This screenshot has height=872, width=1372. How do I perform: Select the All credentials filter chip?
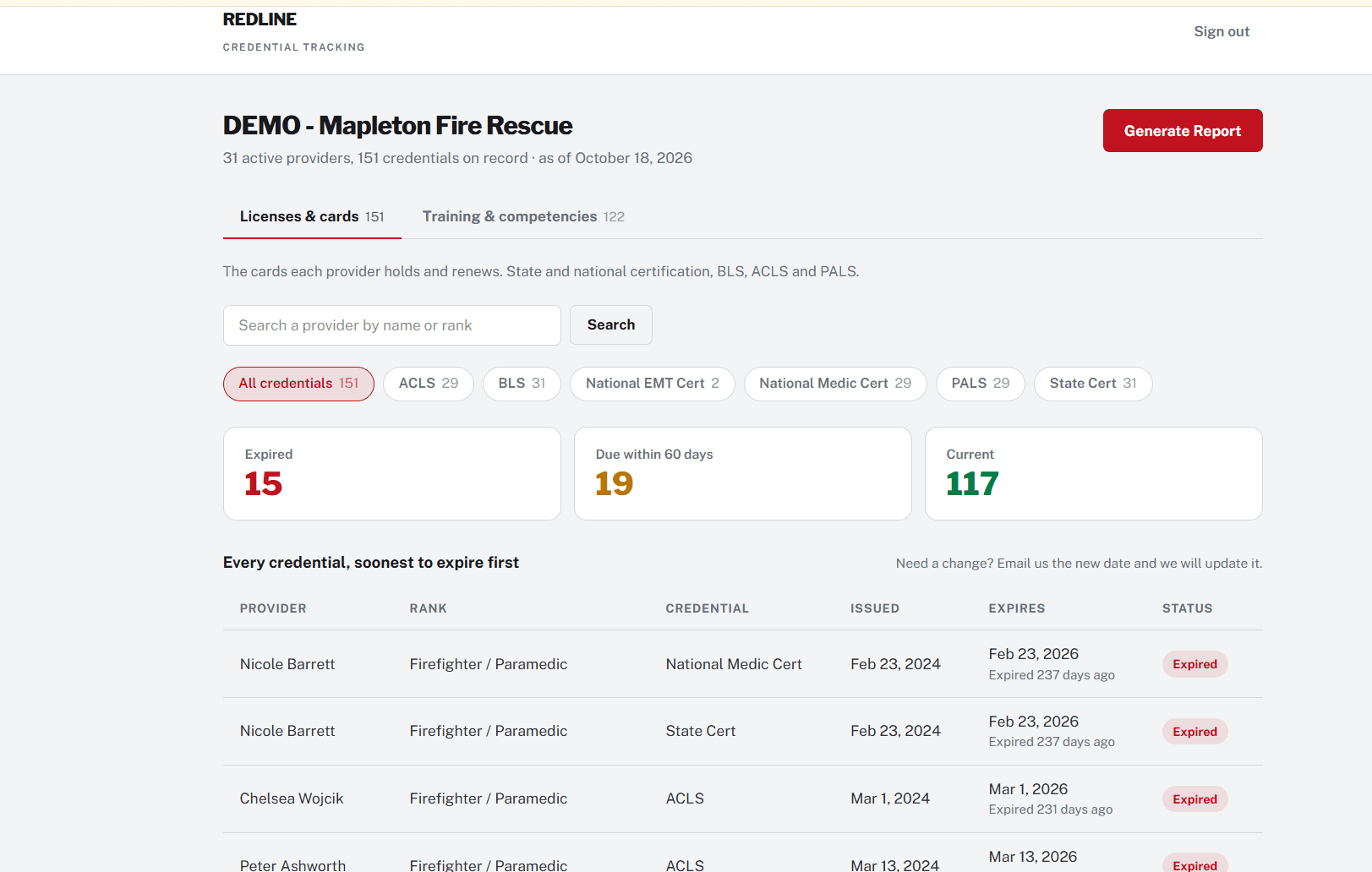[298, 384]
